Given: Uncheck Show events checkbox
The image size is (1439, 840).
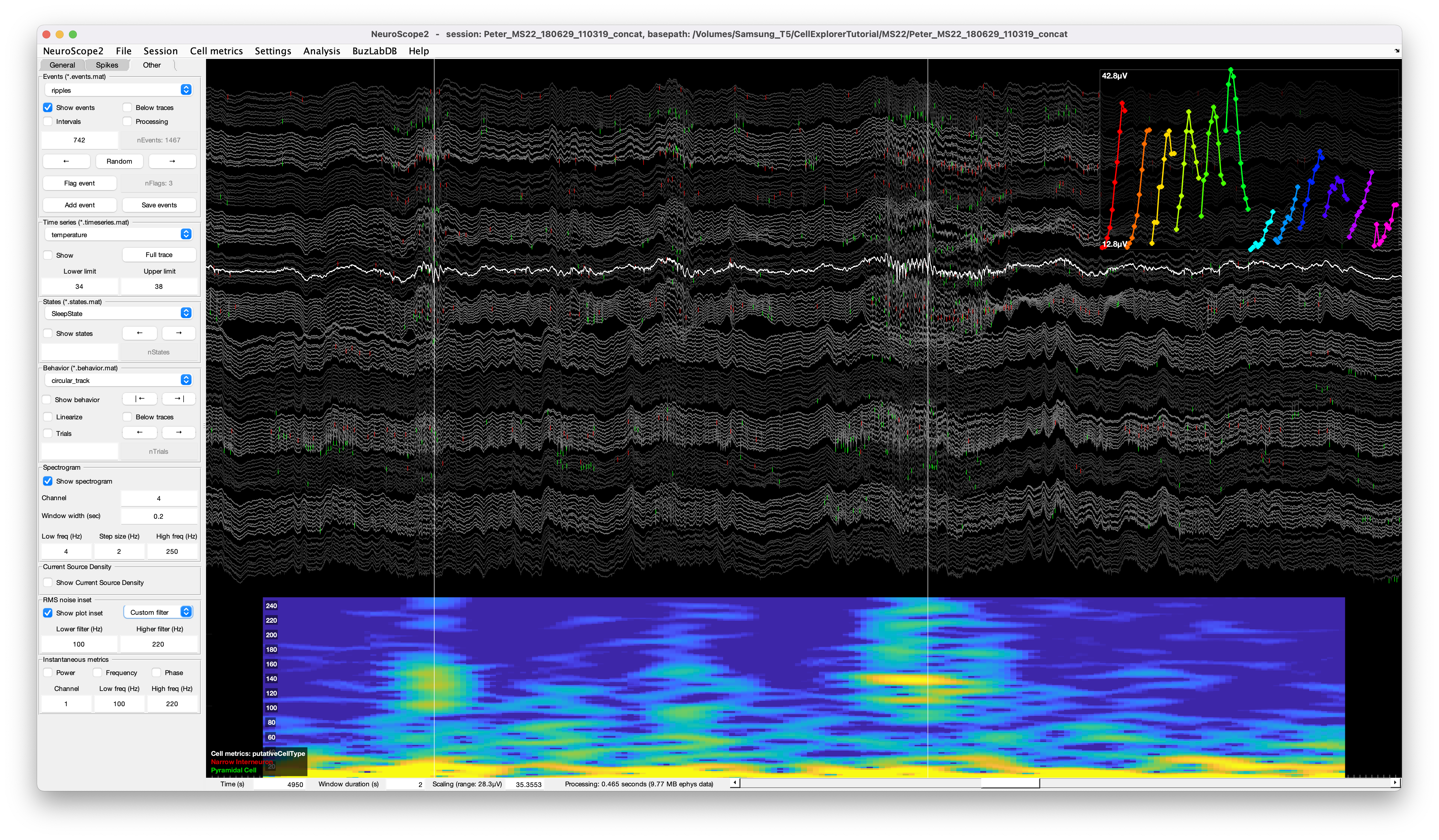Looking at the screenshot, I should click(48, 107).
